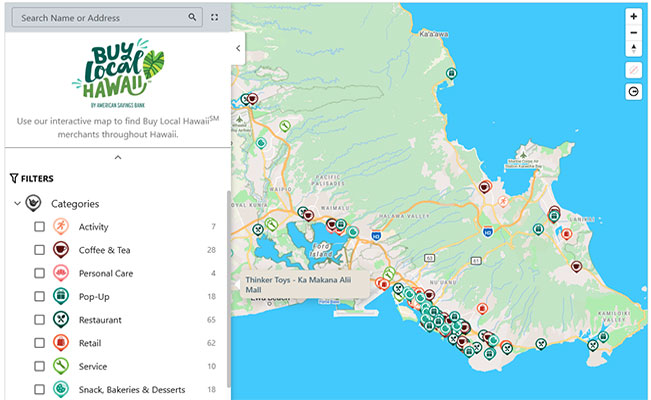Select the Restaurant filter checkbox

(39, 319)
